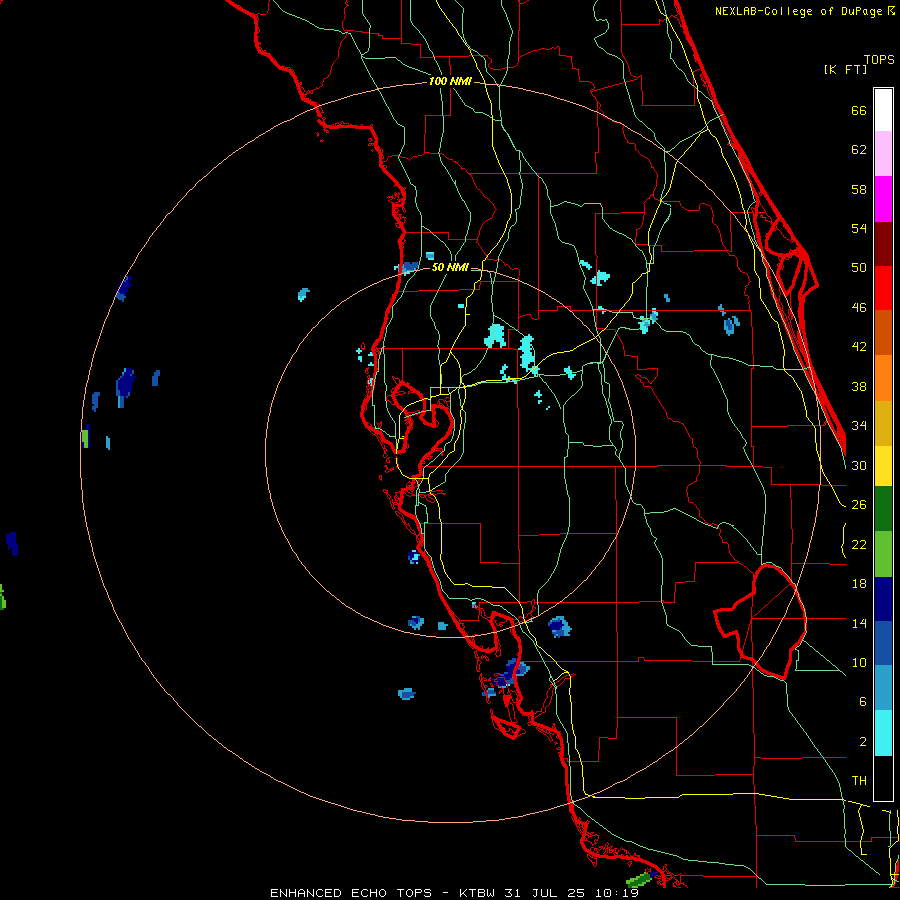Click the "ENHANCED ECHO TOPS" caption text
900x900 pixels.
tap(351, 893)
